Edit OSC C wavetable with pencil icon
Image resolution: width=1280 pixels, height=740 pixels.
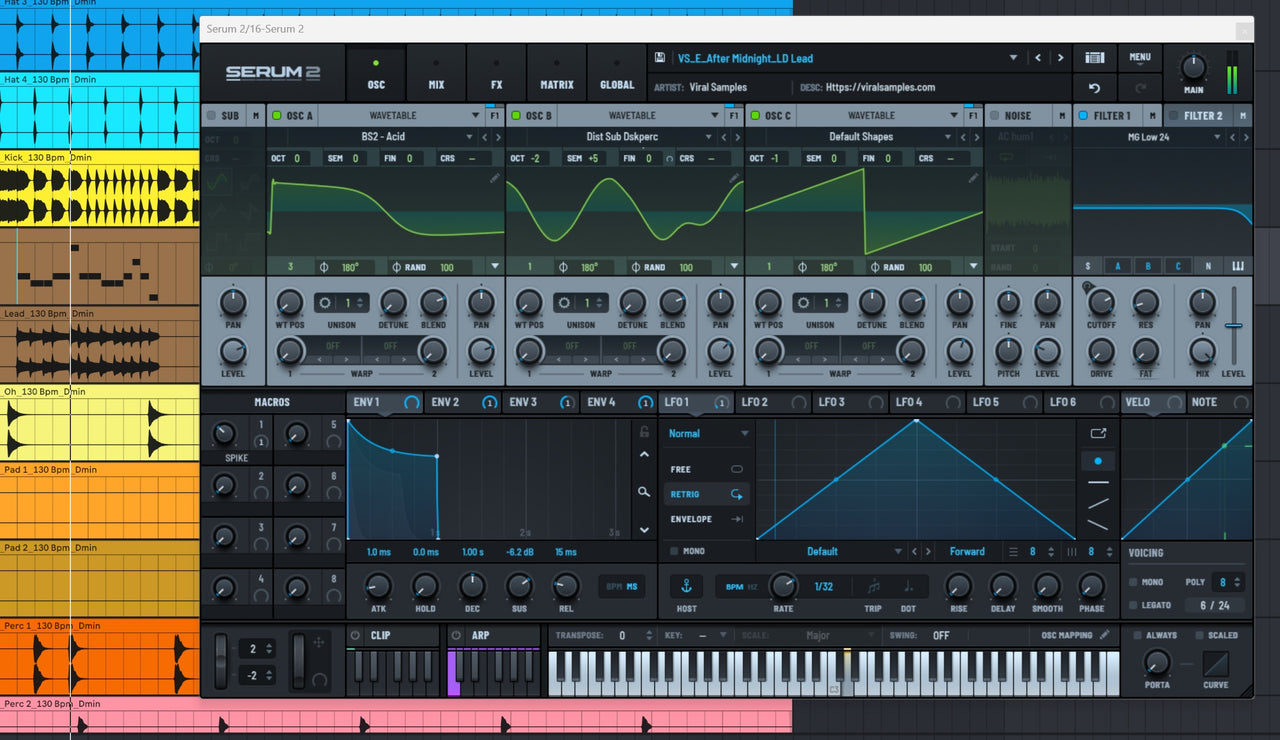[x=974, y=178]
